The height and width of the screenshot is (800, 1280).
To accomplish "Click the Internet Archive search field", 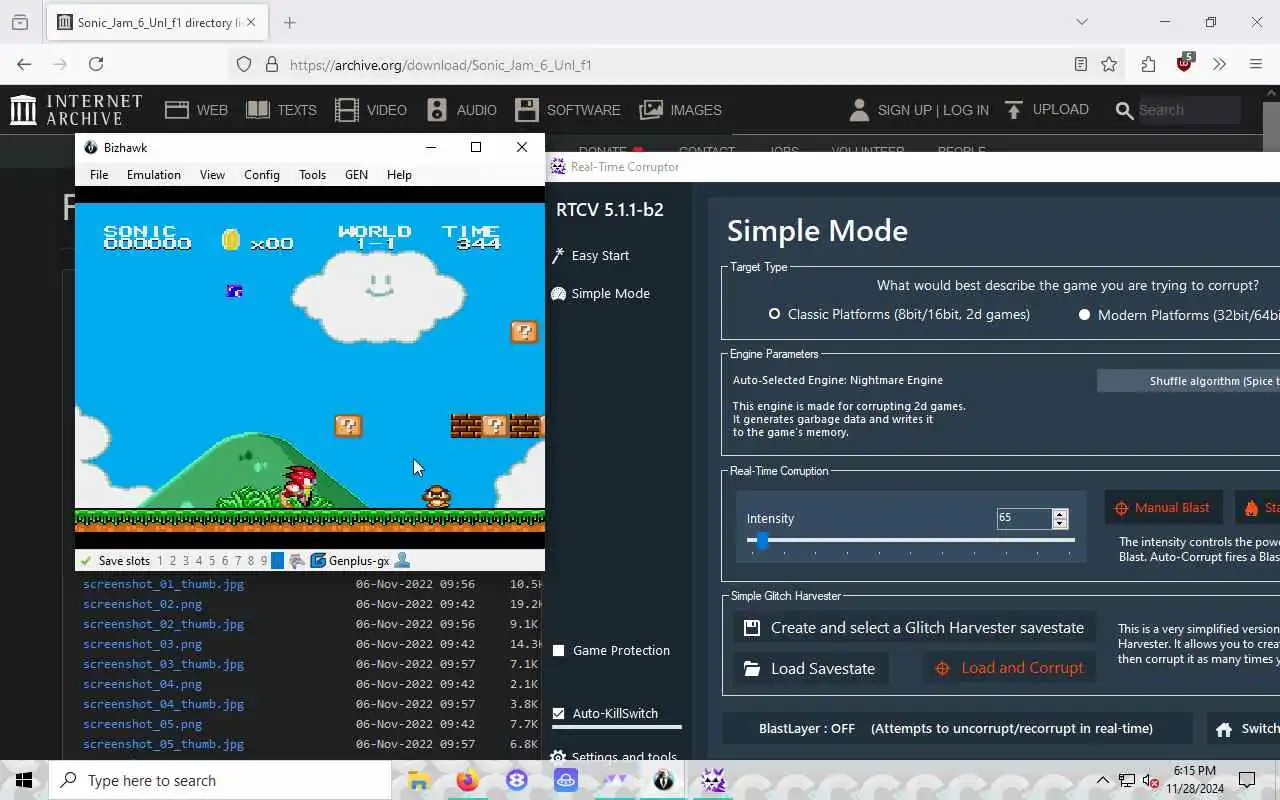I will (x=1190, y=110).
